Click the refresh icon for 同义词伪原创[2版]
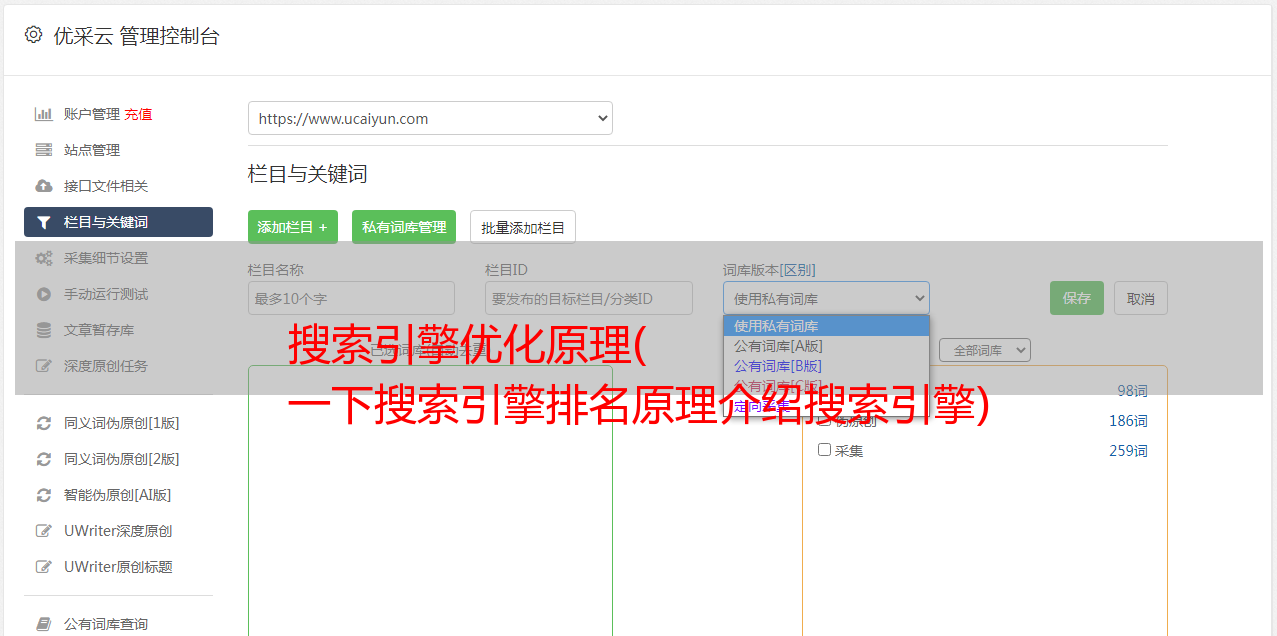The width and height of the screenshot is (1277, 636). click(44, 459)
